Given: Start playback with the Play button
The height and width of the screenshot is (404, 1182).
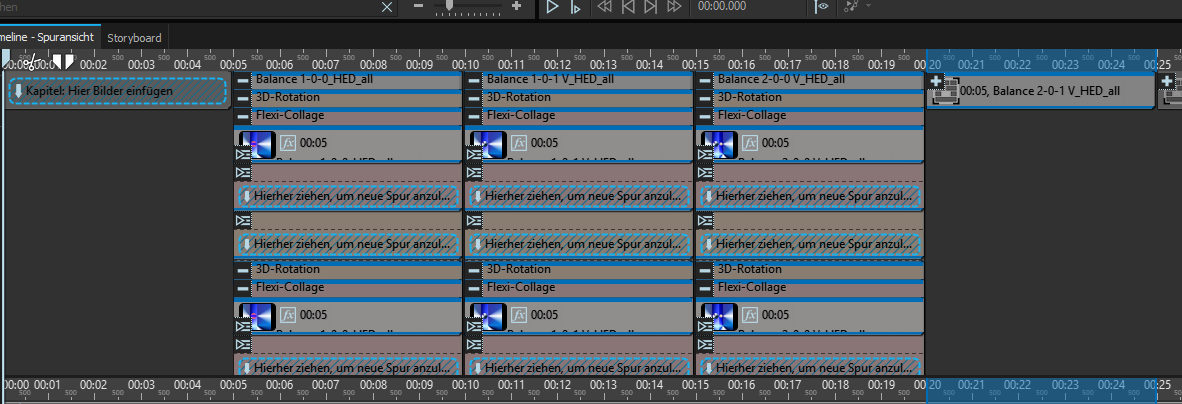Looking at the screenshot, I should click(552, 7).
